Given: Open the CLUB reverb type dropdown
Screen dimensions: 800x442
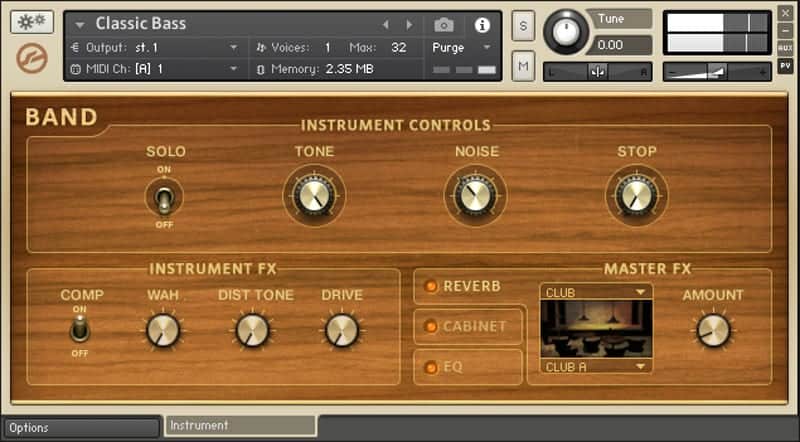Looking at the screenshot, I should 595,292.
